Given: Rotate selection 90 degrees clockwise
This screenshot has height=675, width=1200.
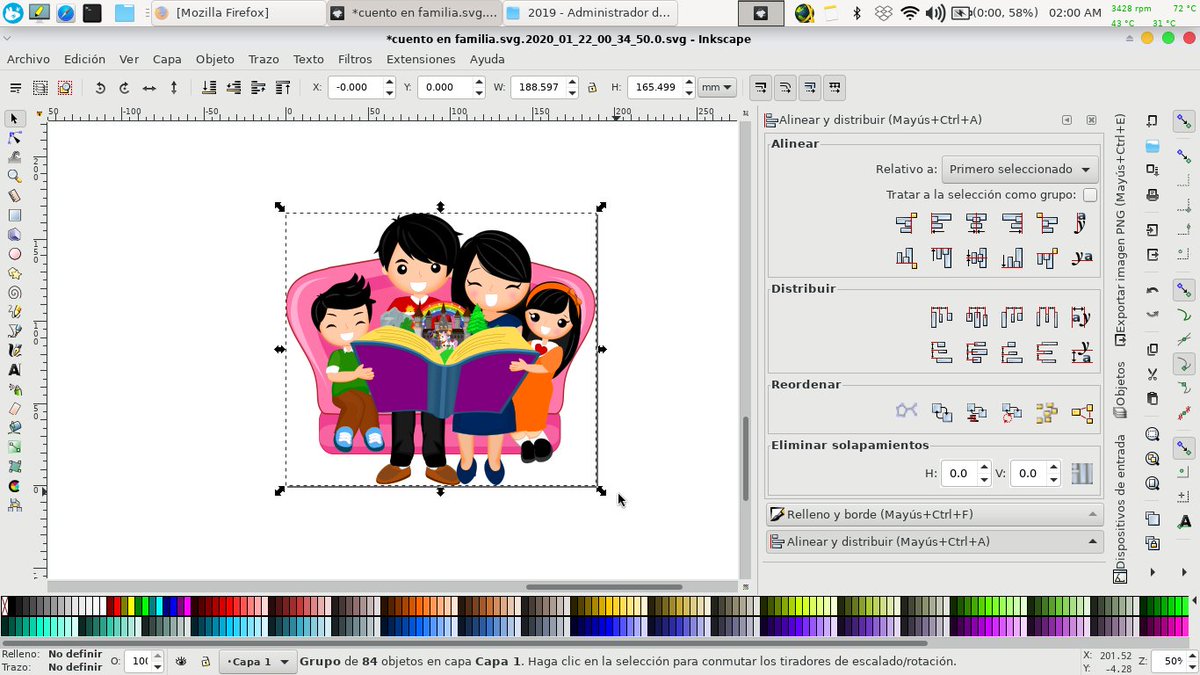Looking at the screenshot, I should tap(124, 88).
